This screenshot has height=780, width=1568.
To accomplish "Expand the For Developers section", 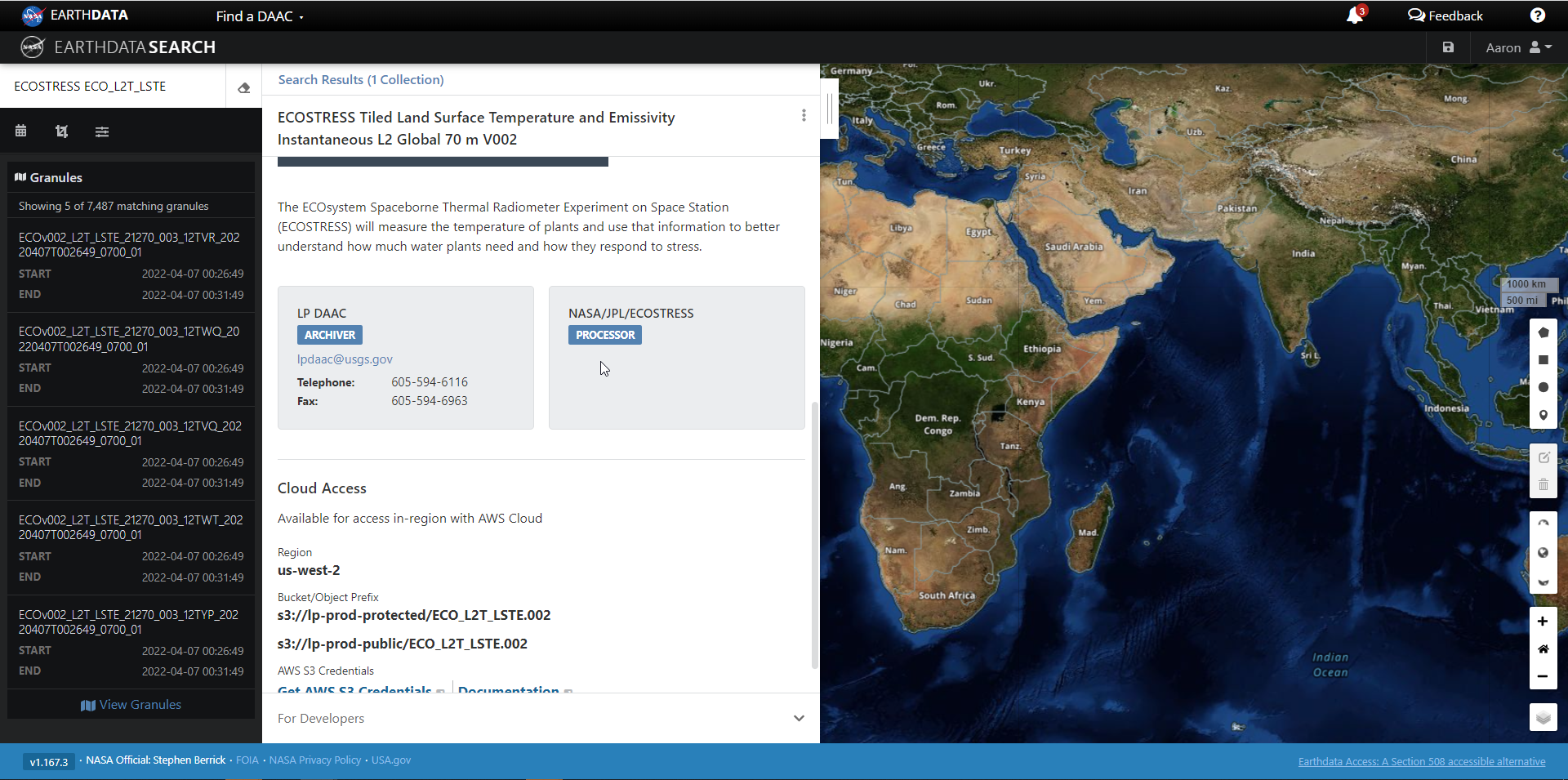I will tap(541, 718).
